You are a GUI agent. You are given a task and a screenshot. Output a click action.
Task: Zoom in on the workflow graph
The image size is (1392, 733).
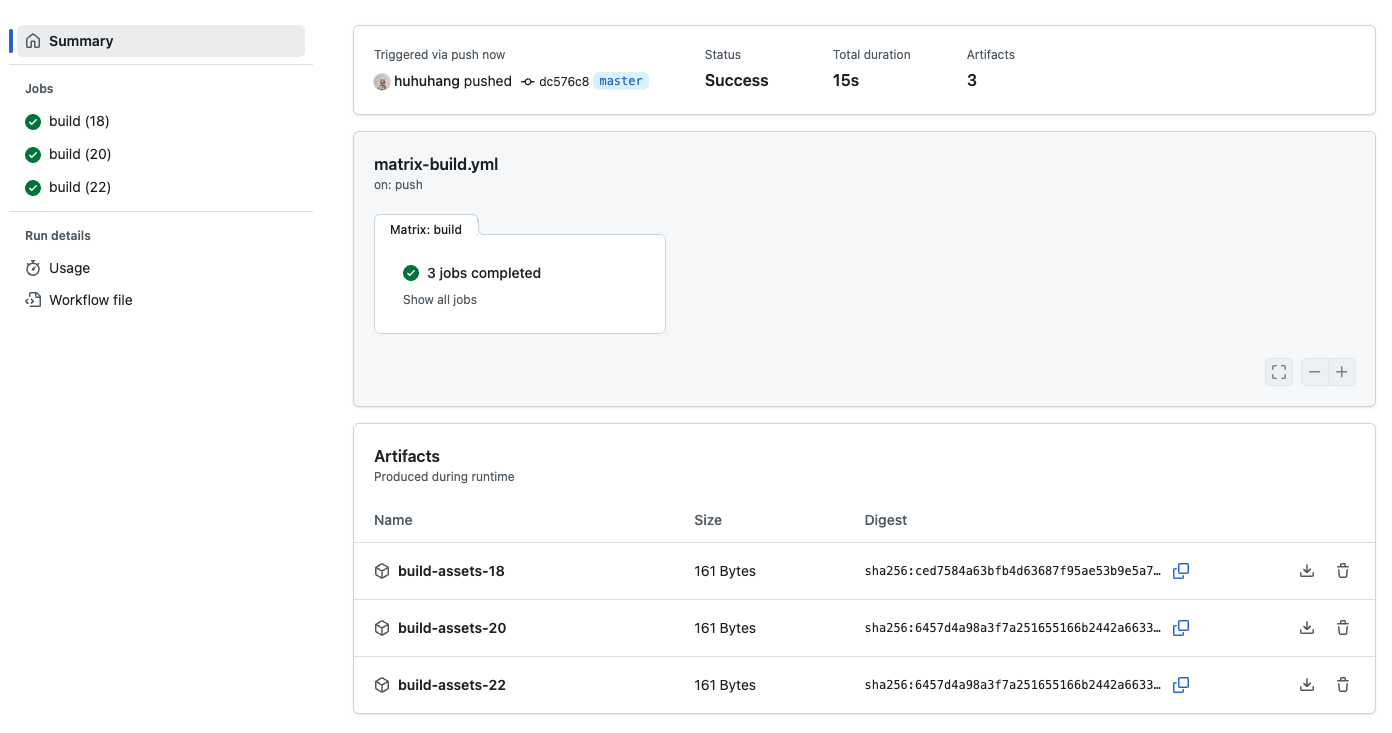1342,371
